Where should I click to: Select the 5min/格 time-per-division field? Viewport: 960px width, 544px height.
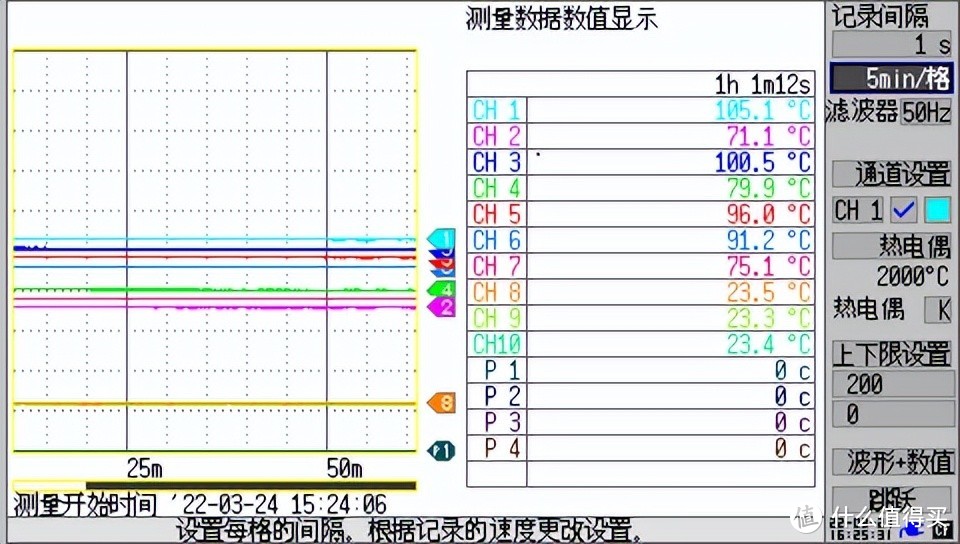pos(891,78)
